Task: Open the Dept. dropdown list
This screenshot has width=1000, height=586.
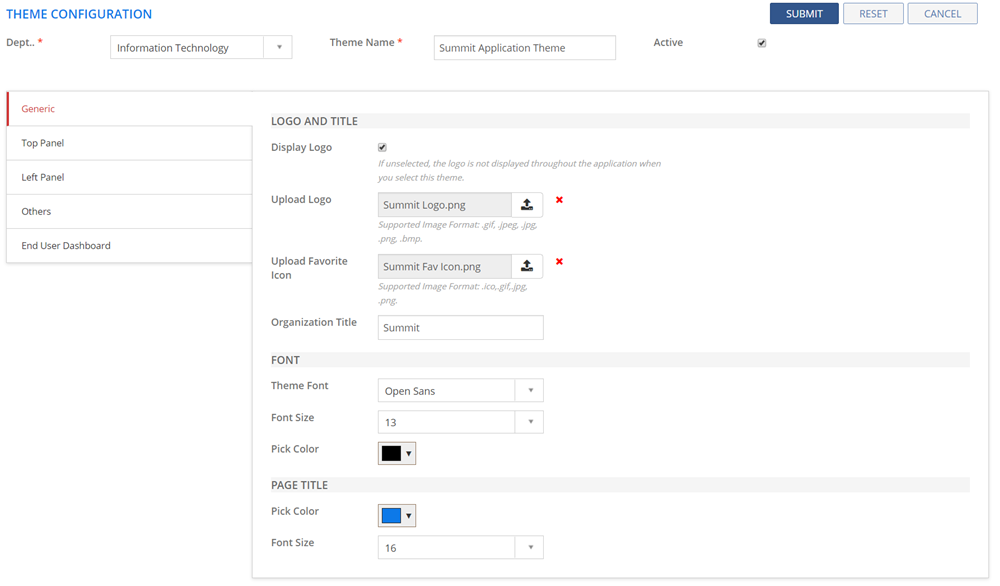Action: click(x=279, y=47)
